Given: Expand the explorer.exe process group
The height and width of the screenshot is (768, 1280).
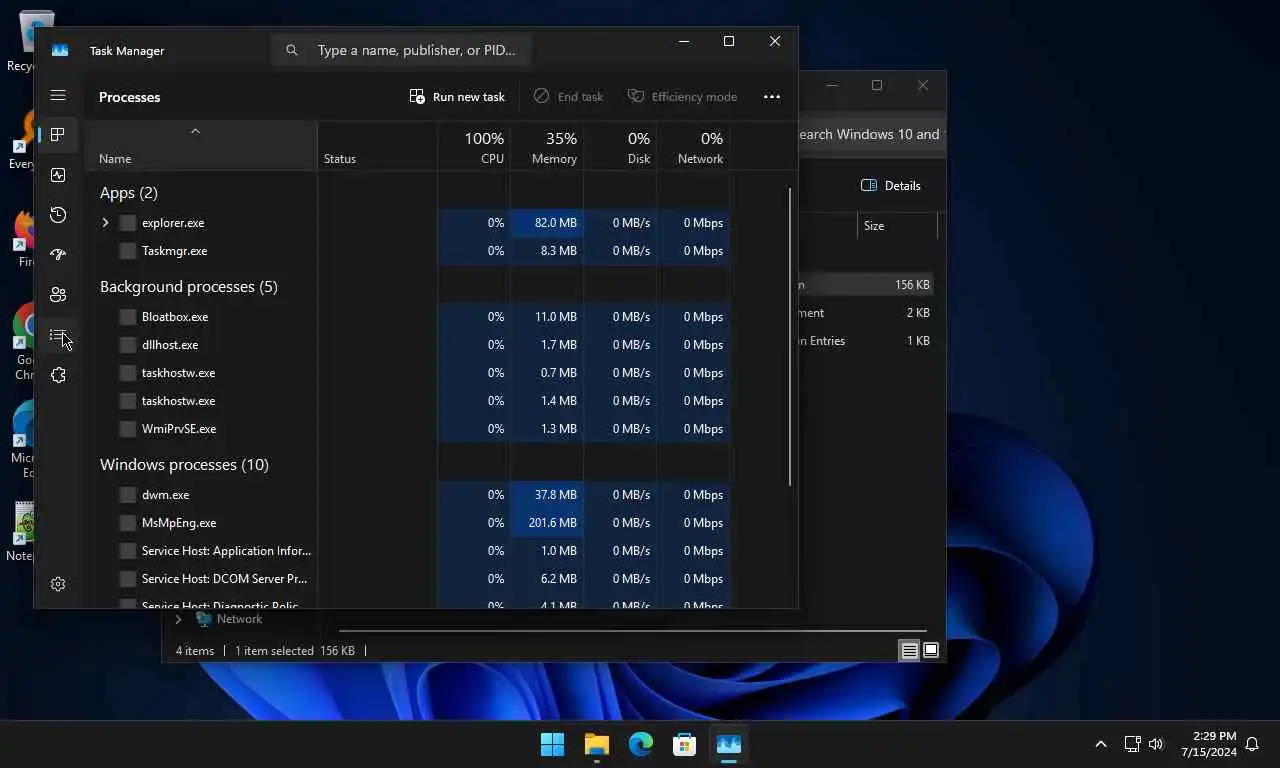Looking at the screenshot, I should pyautogui.click(x=105, y=223).
